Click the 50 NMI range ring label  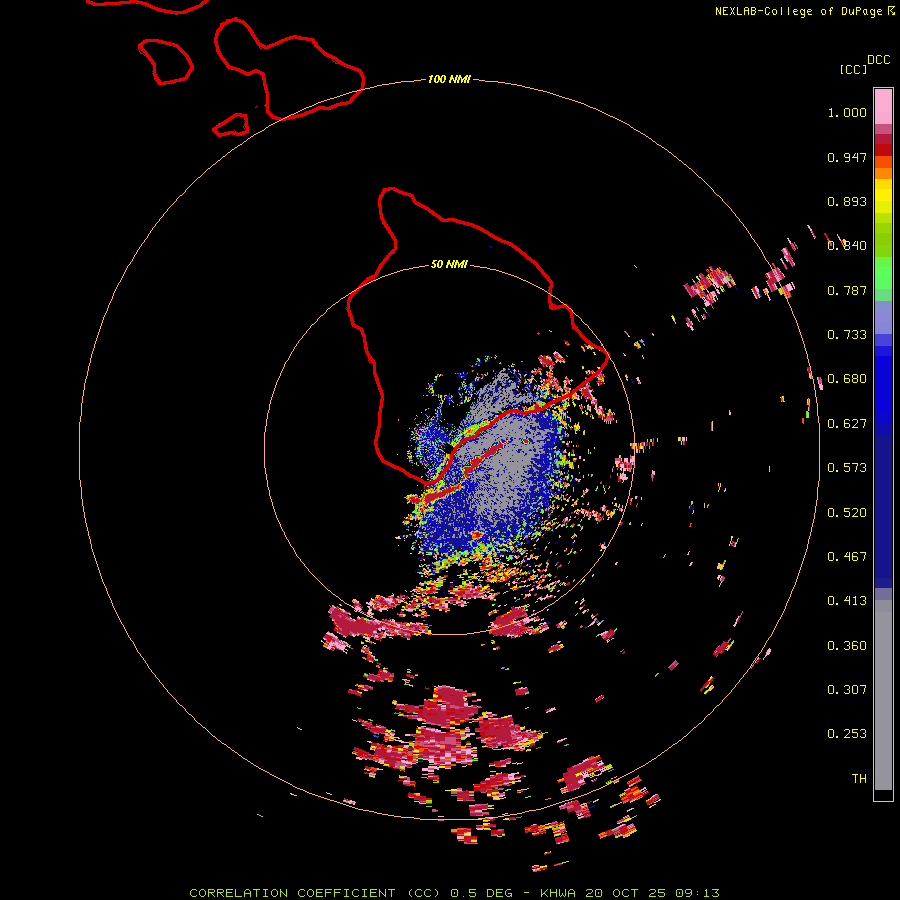(449, 265)
